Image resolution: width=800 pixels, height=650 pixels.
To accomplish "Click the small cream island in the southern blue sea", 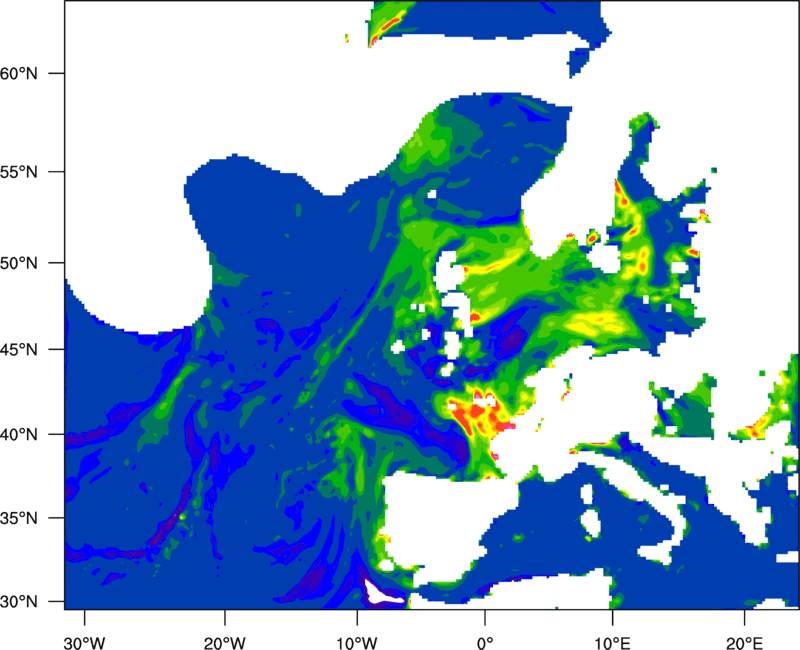I will 591,521.
